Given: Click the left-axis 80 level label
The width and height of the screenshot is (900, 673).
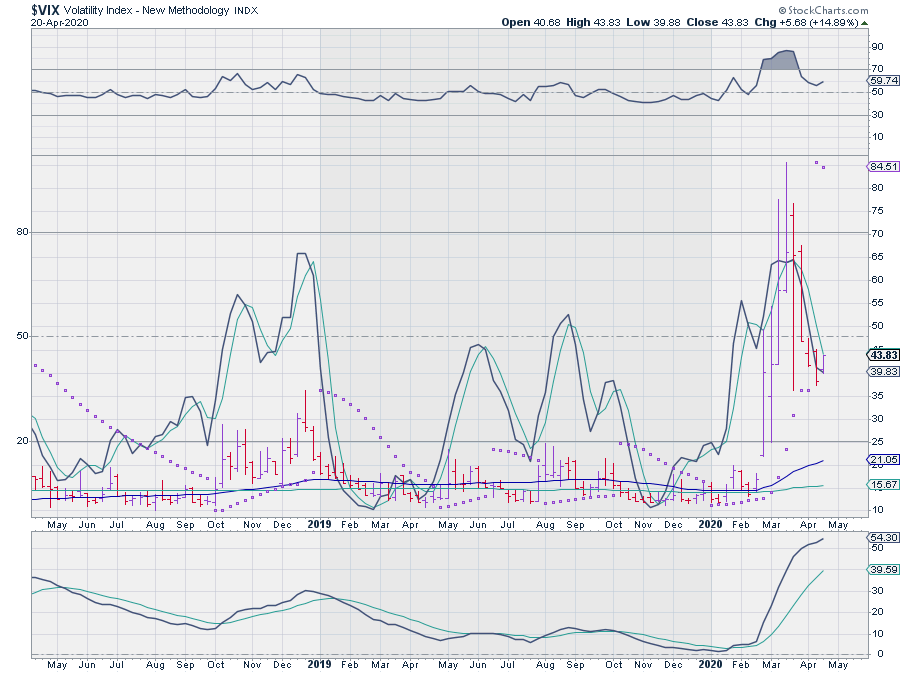Looking at the screenshot, I should [x=15, y=232].
